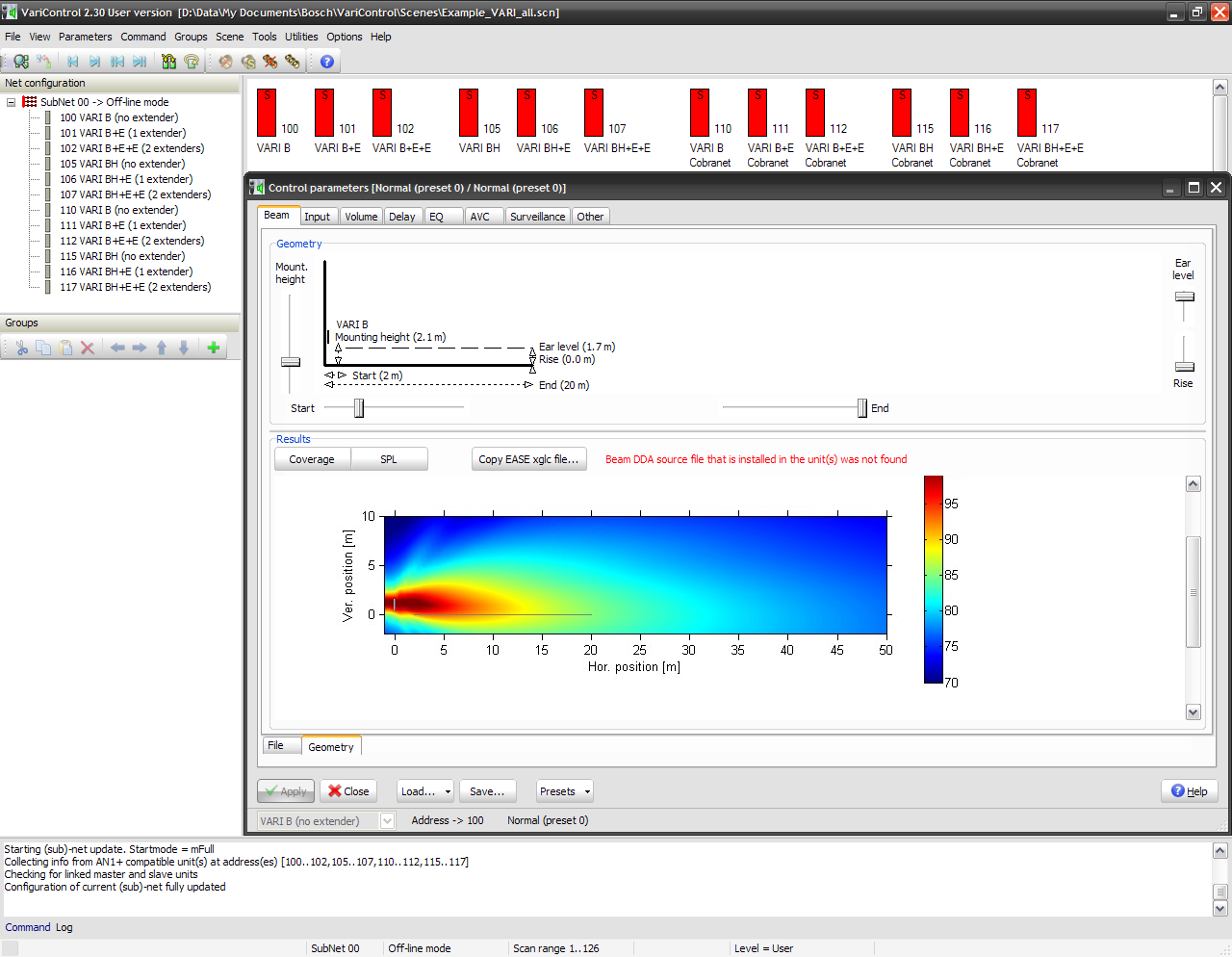Select tree item 117 VARI BH+E+E (2 extenders)
The height and width of the screenshot is (957, 1232).
click(x=135, y=287)
